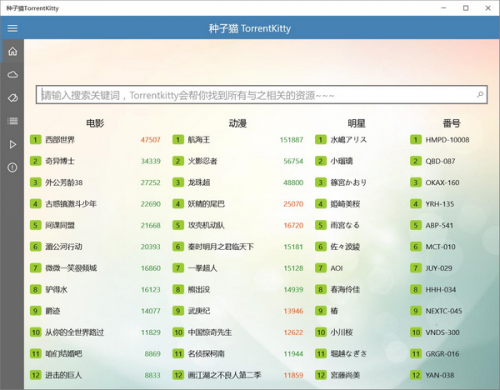
Task: Open the list icon in sidebar
Action: click(x=12, y=121)
